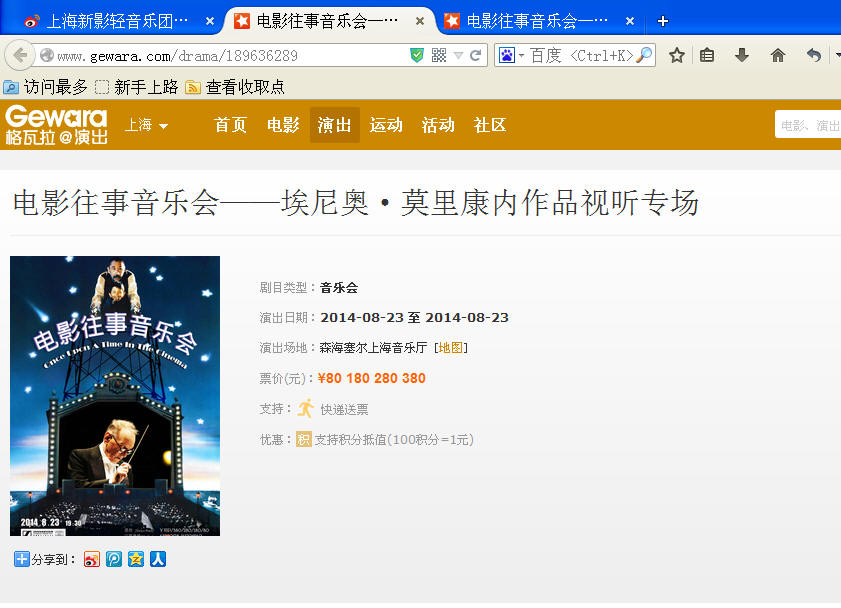Viewport: 841px width, 608px height.
Task: Click the ticket price ¥80 180 280 380
Action: pos(372,379)
